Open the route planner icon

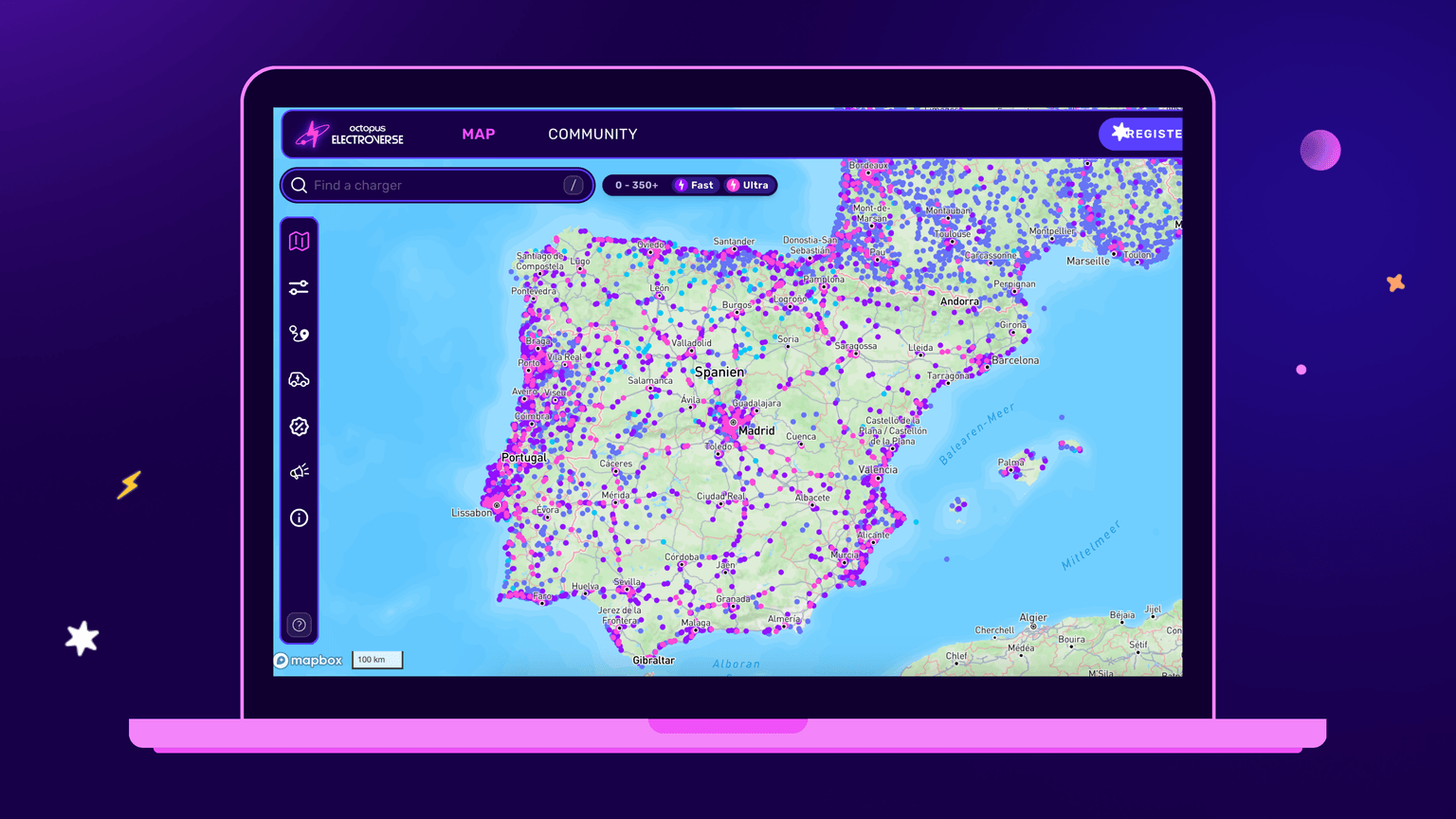click(x=299, y=334)
